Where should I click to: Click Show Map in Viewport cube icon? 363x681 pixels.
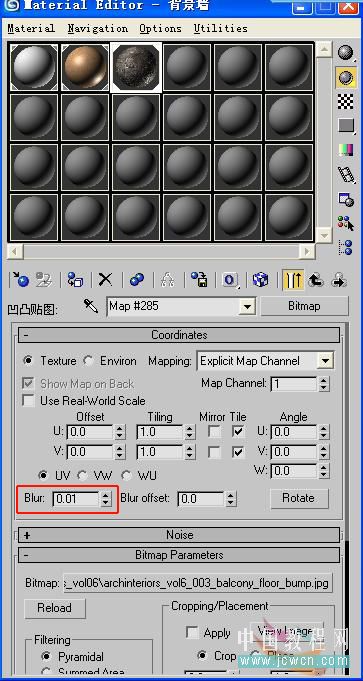pos(260,280)
